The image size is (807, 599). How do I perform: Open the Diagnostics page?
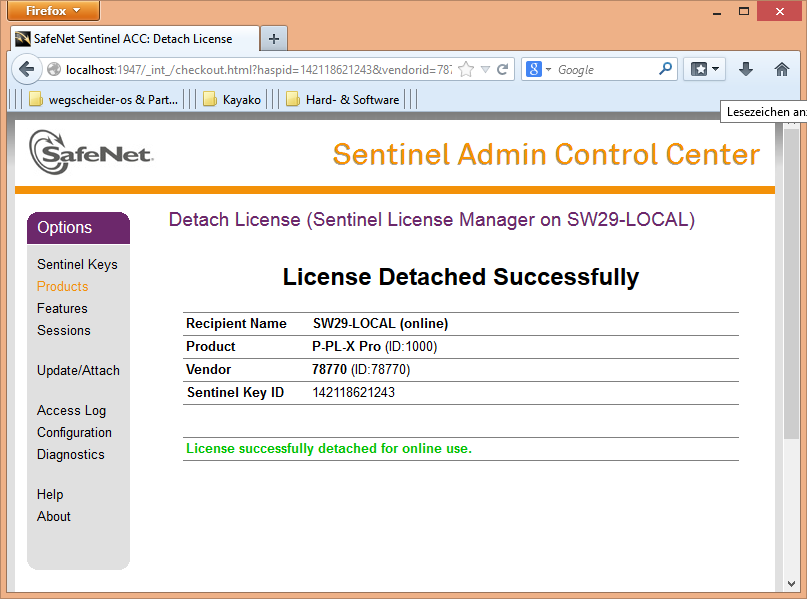coord(71,455)
